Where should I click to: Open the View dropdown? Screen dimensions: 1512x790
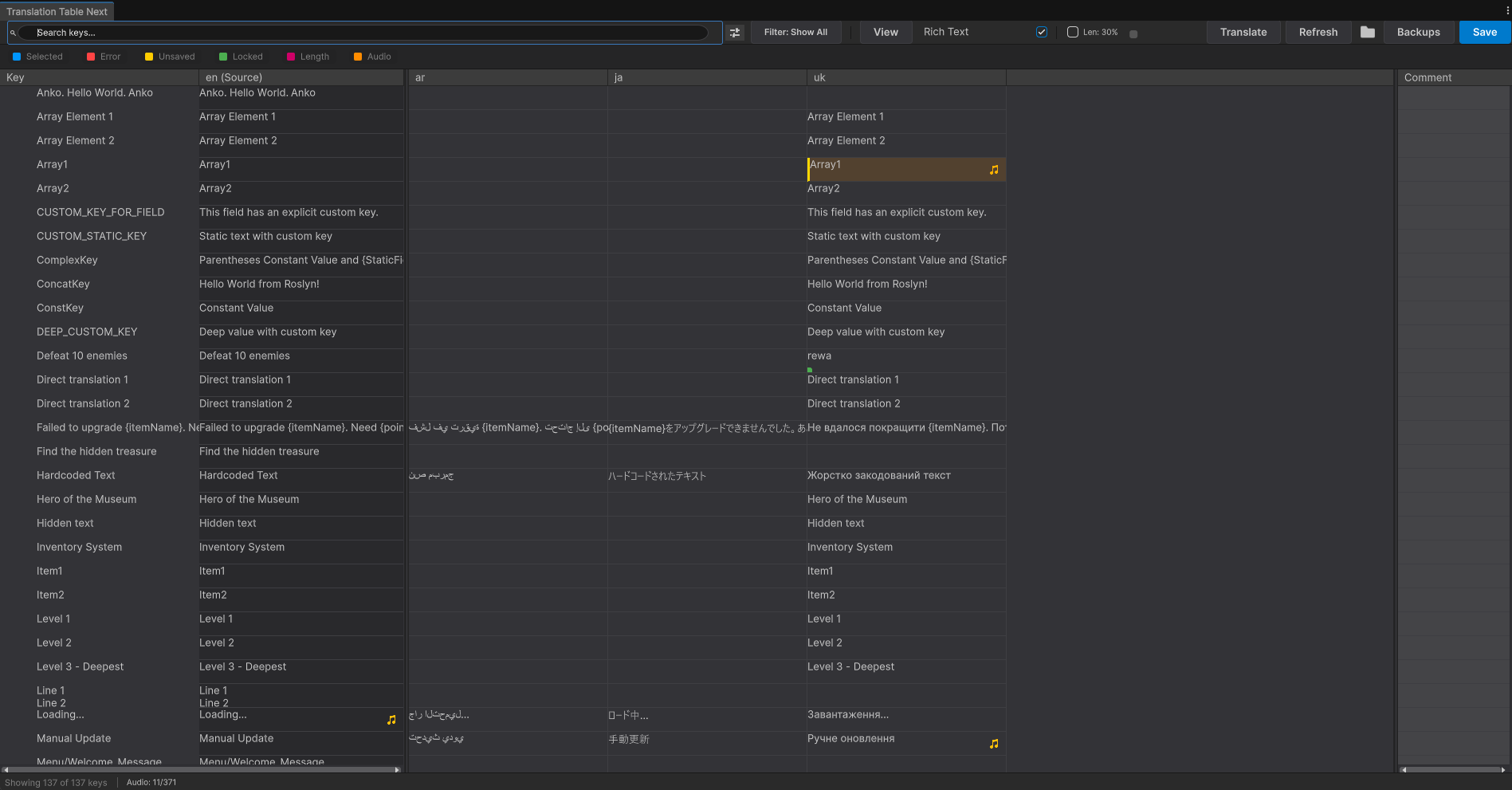click(x=885, y=32)
